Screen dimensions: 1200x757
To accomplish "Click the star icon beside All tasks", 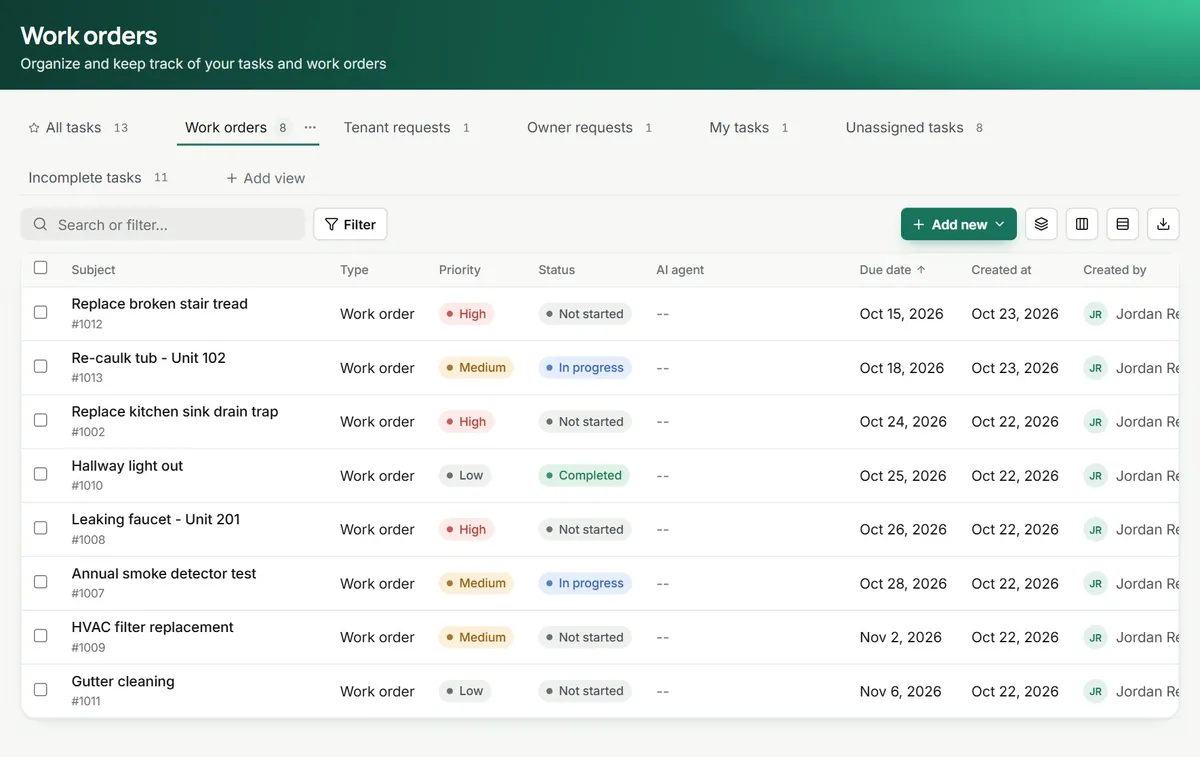I will tap(34, 128).
